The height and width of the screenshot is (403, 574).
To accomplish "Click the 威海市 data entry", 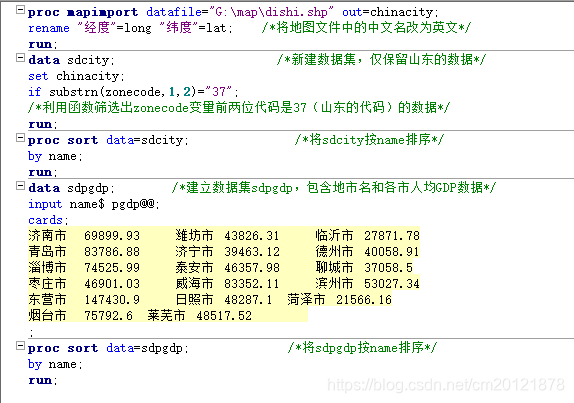I will click(x=227, y=284).
